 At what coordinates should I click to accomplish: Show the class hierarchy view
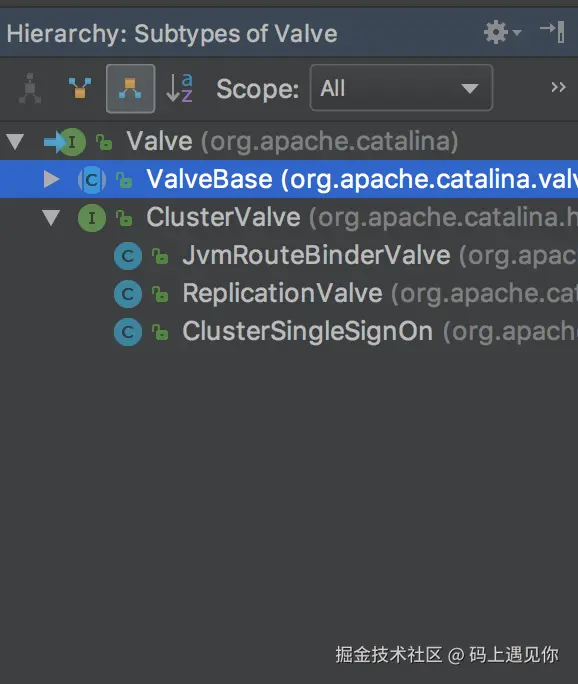coord(30,89)
